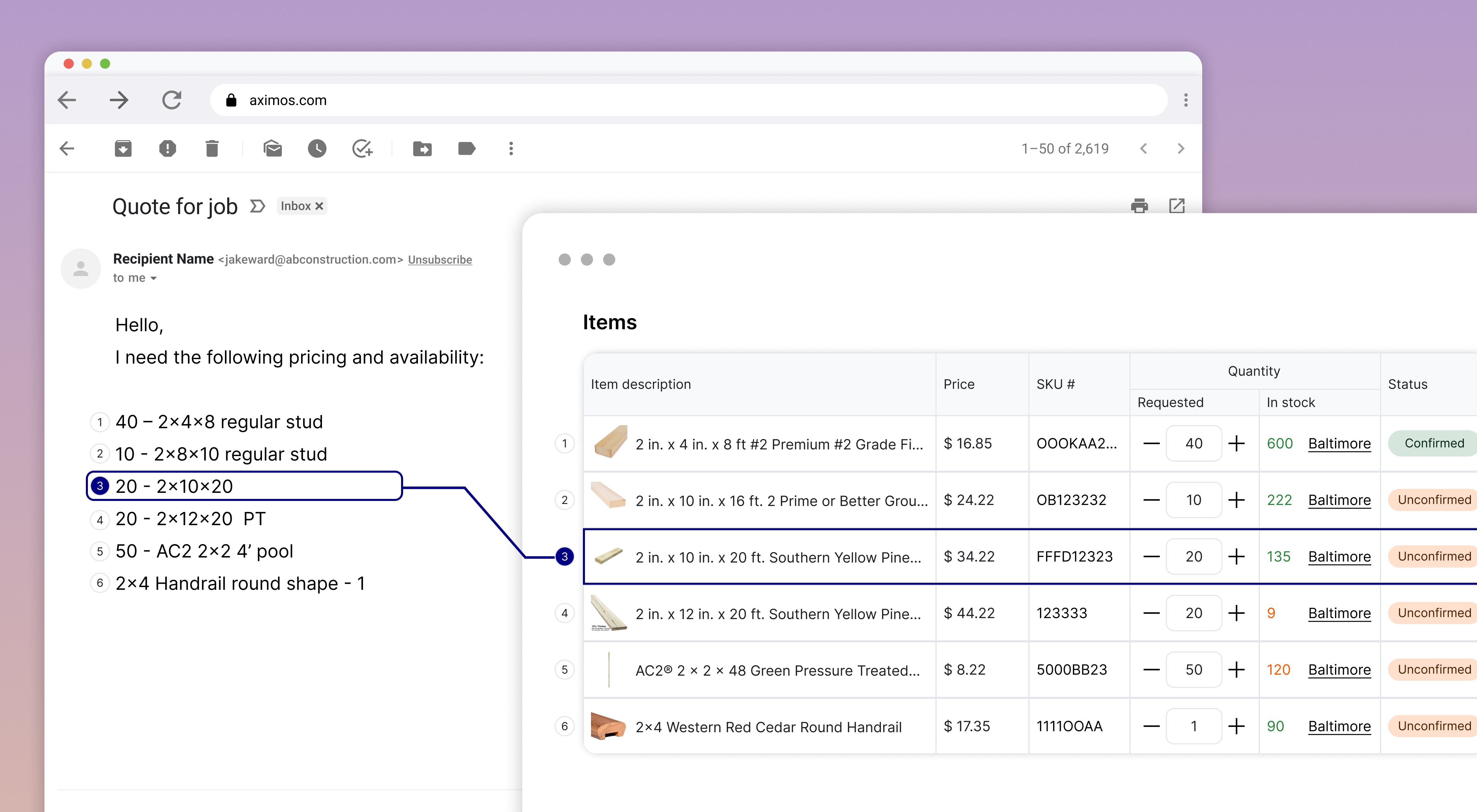Remove the Inbox label with its X
1477x812 pixels.
(319, 206)
